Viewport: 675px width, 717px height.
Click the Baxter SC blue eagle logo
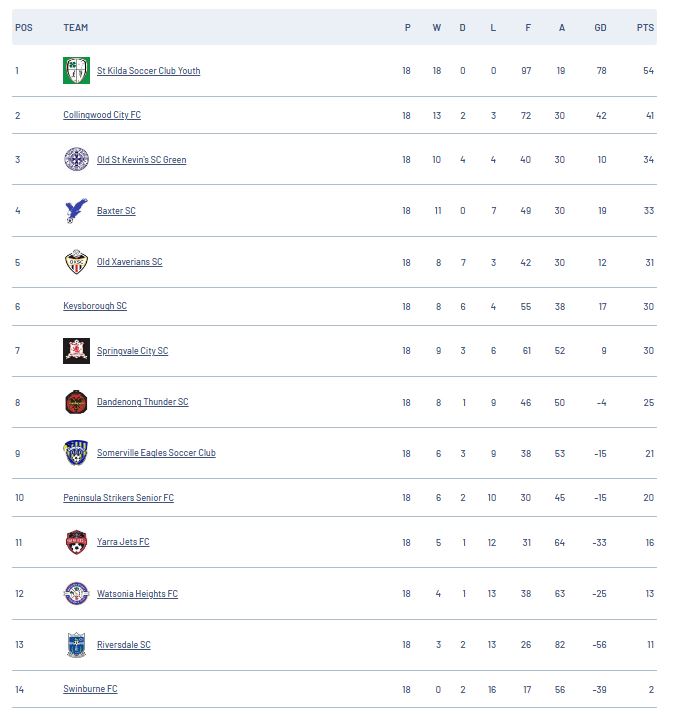point(76,211)
